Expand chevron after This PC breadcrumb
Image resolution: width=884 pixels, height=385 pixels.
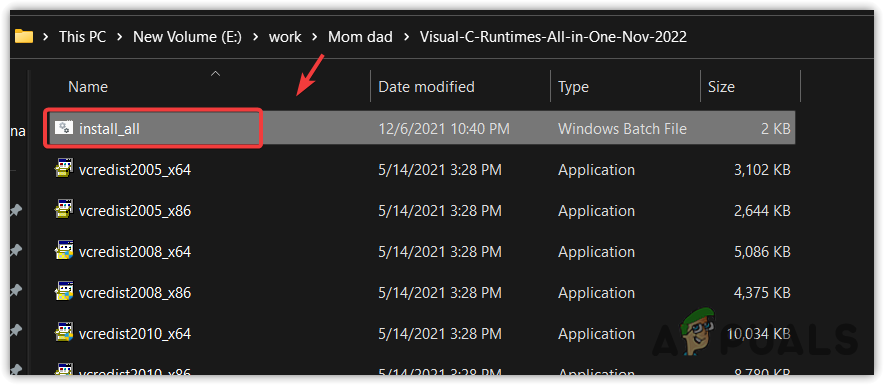coord(120,37)
